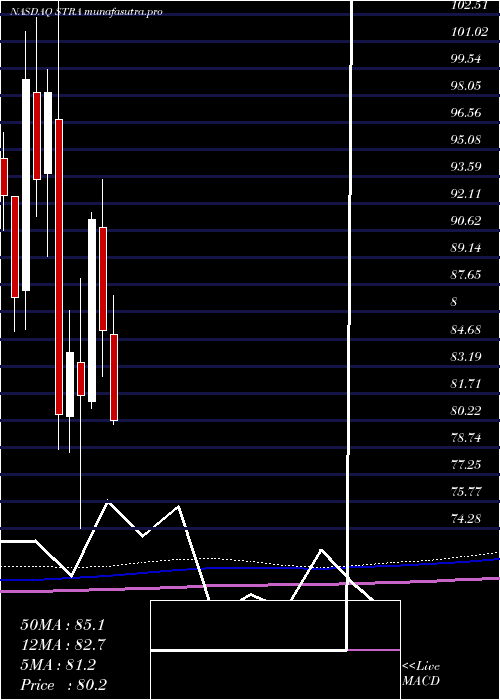Viewport: 500px width, 700px height.
Task: Select the 92.11 axis value
Action: (467, 194)
